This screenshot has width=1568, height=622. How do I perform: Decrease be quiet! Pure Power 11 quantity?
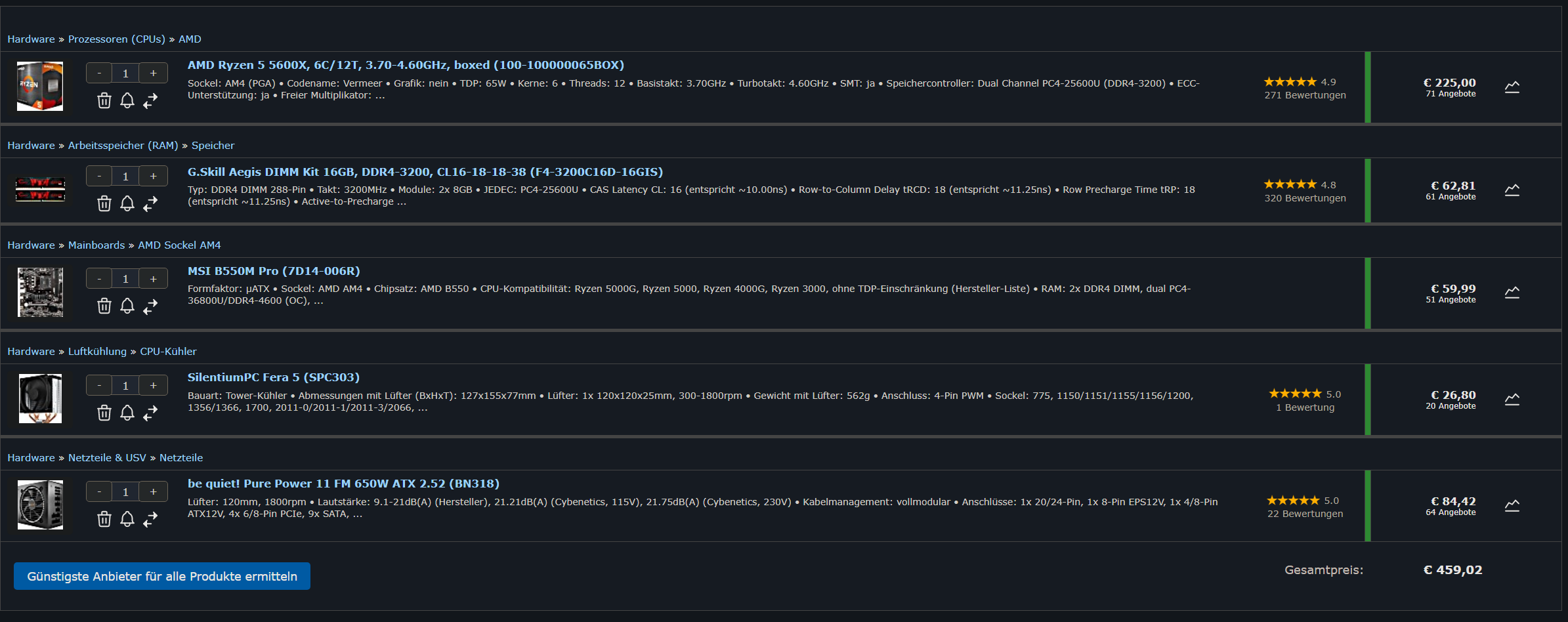tap(99, 491)
